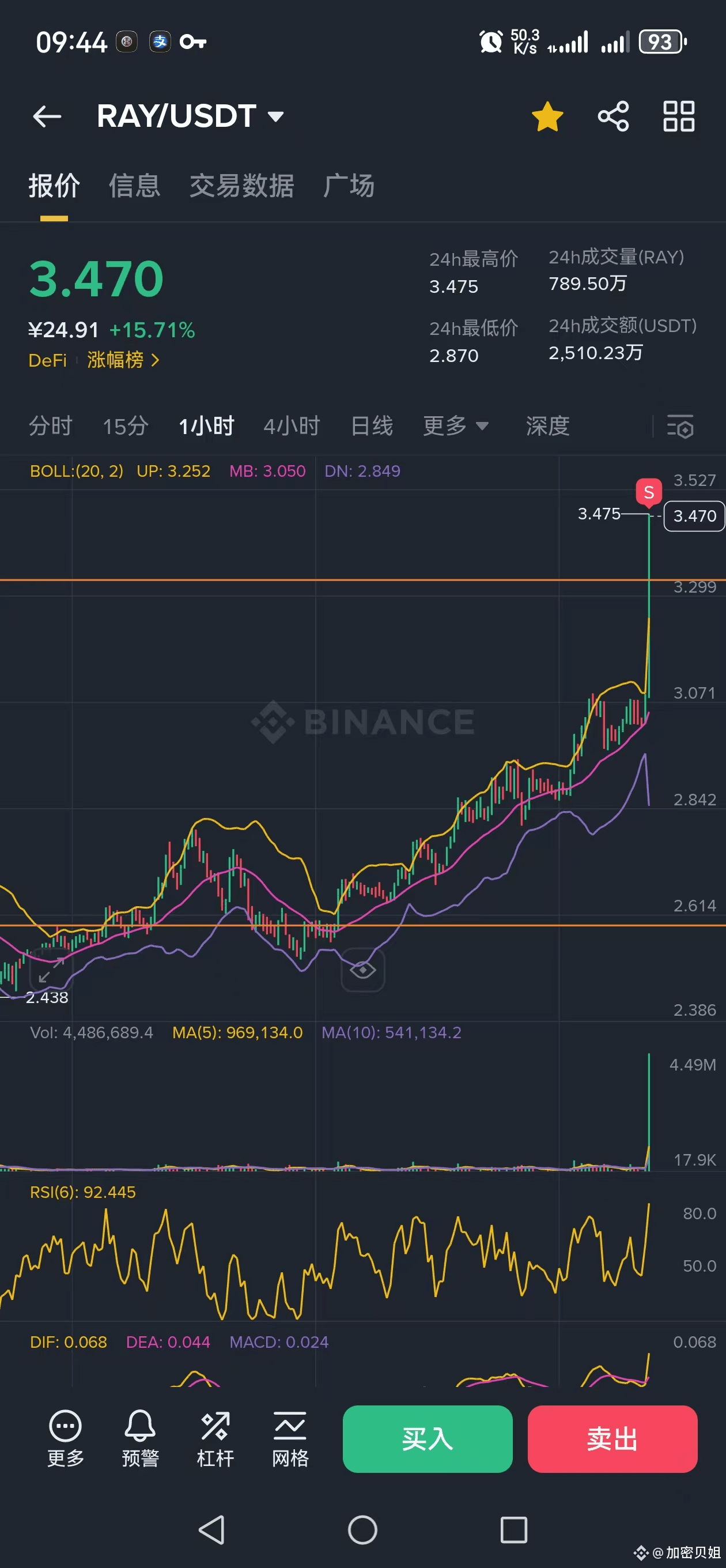Tap the MA(10): 541,134.2 volume label
Image resolution: width=726 pixels, height=1568 pixels.
point(391,1032)
